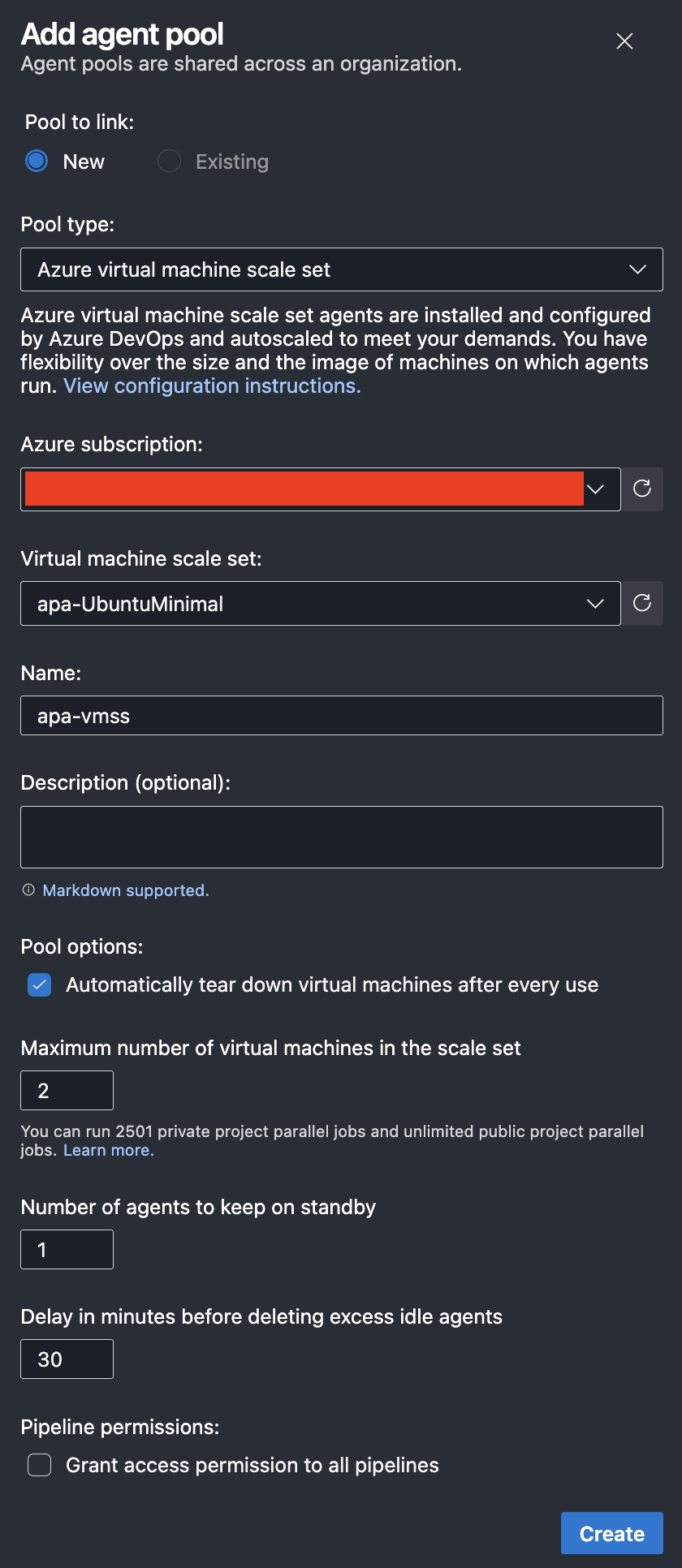This screenshot has height=1568, width=682.
Task: Open the apa-UbuntuMinimal scale set dropdown
Action: [x=321, y=603]
